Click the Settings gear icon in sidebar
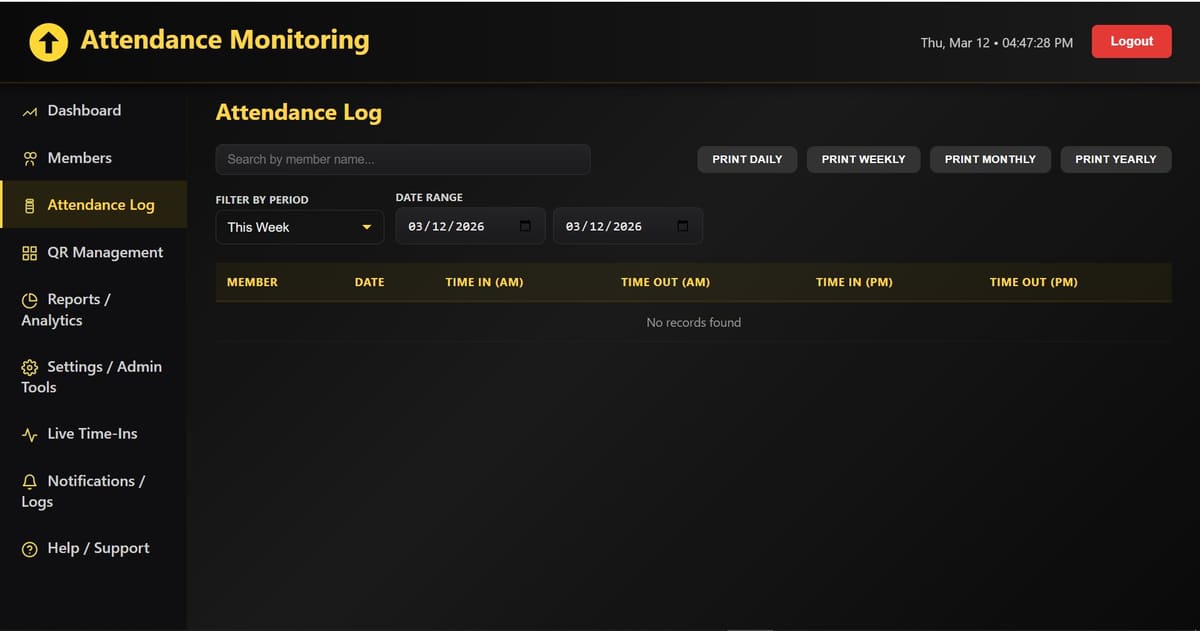 coord(30,367)
